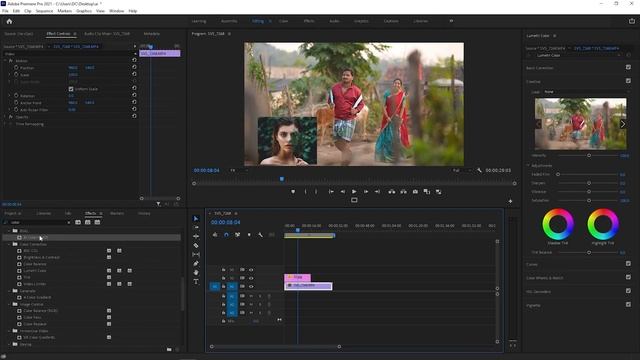Open Comparison View in Program monitor
Viewport: 640px width, 360px height.
pyautogui.click(x=427, y=191)
